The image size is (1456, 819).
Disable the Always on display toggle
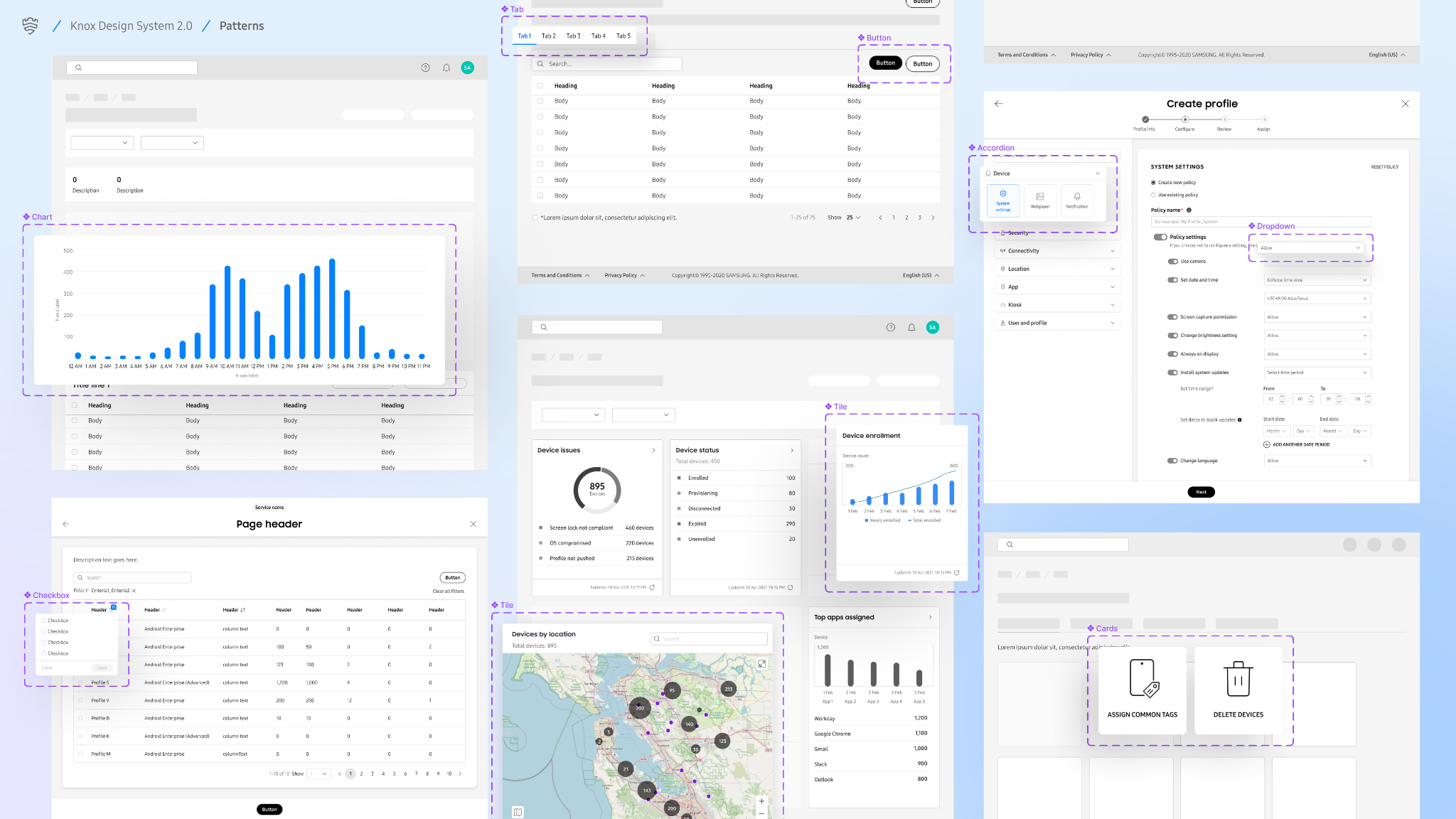(x=1173, y=354)
